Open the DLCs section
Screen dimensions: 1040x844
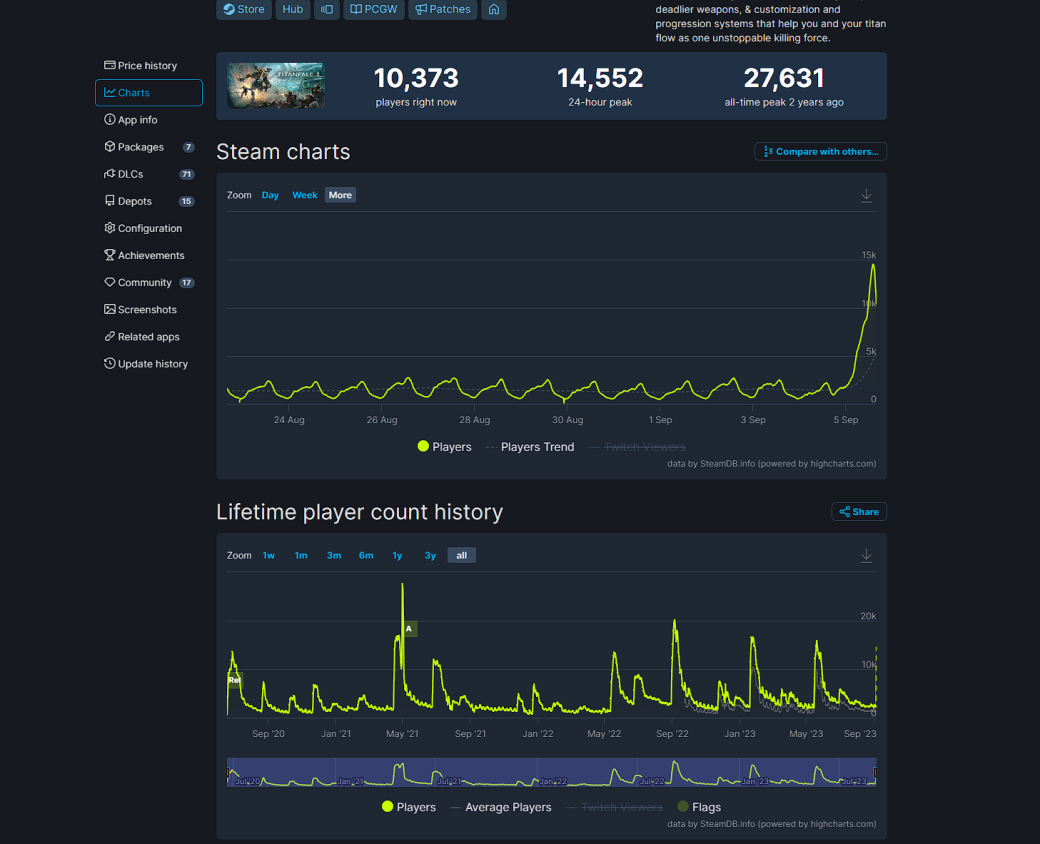pyautogui.click(x=149, y=175)
